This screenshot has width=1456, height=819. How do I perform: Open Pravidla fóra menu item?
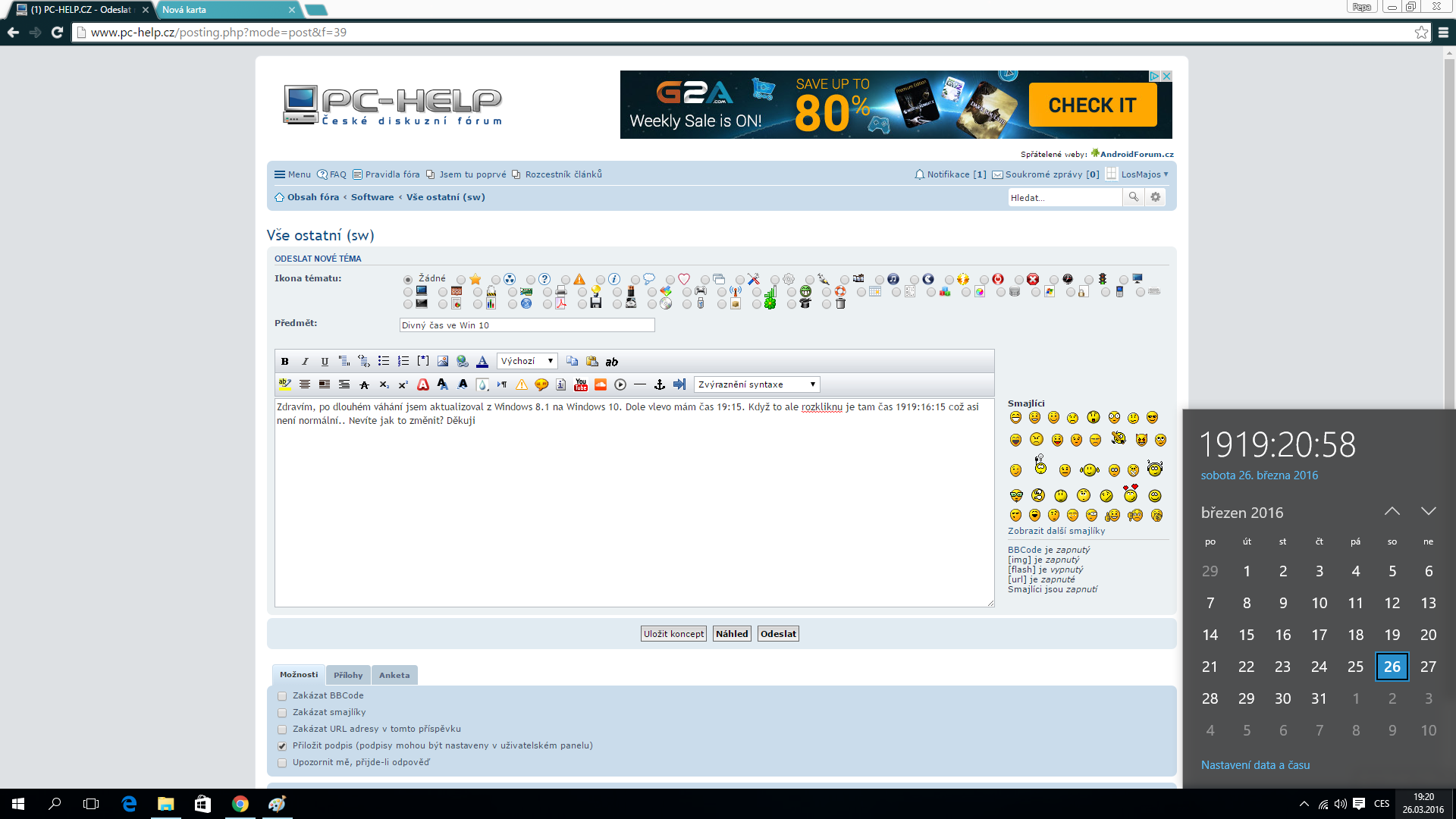pyautogui.click(x=386, y=174)
